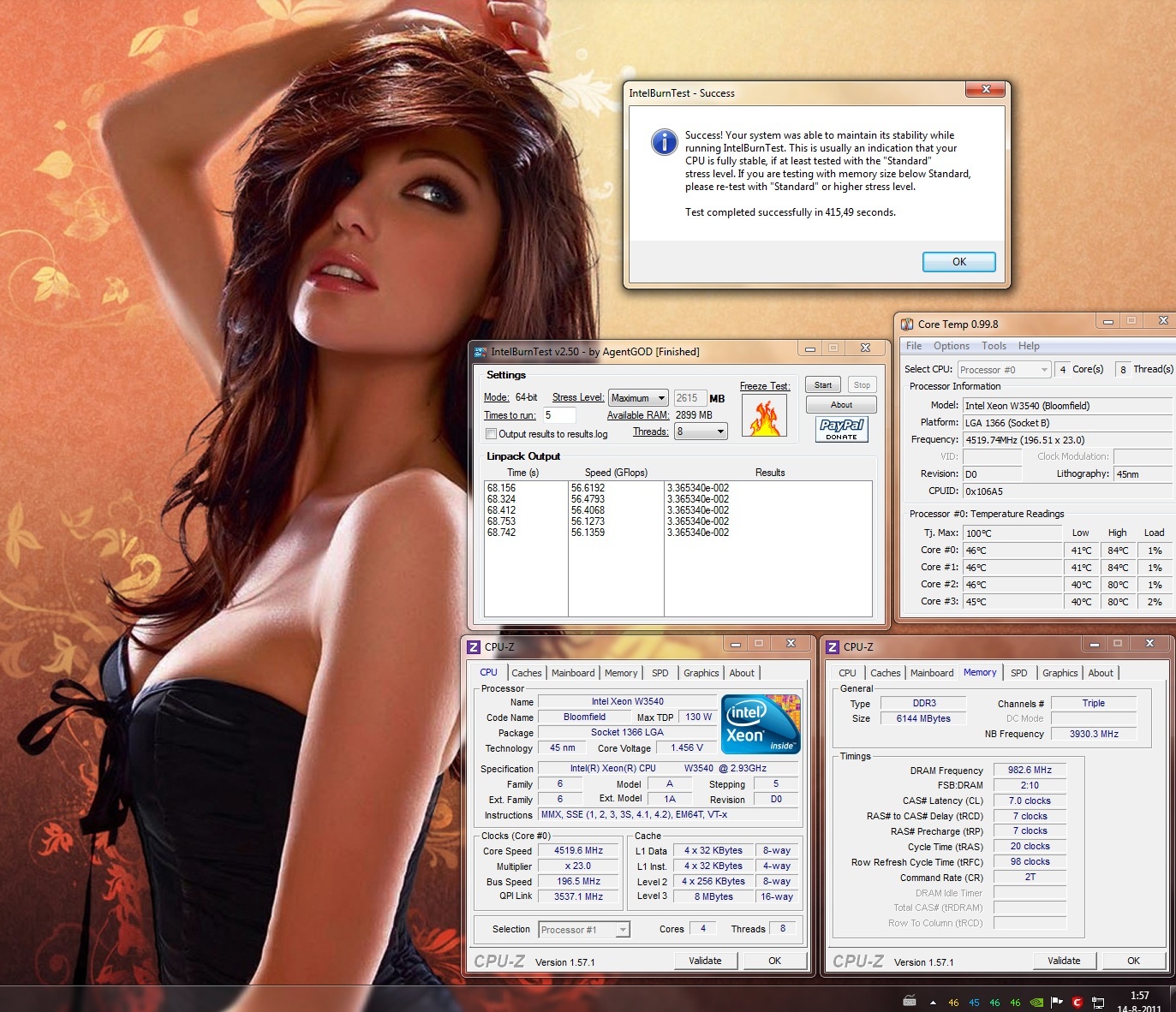The width and height of the screenshot is (1176, 1012).
Task: Switch to Caches tab in left CPU-Z
Action: 527,673
